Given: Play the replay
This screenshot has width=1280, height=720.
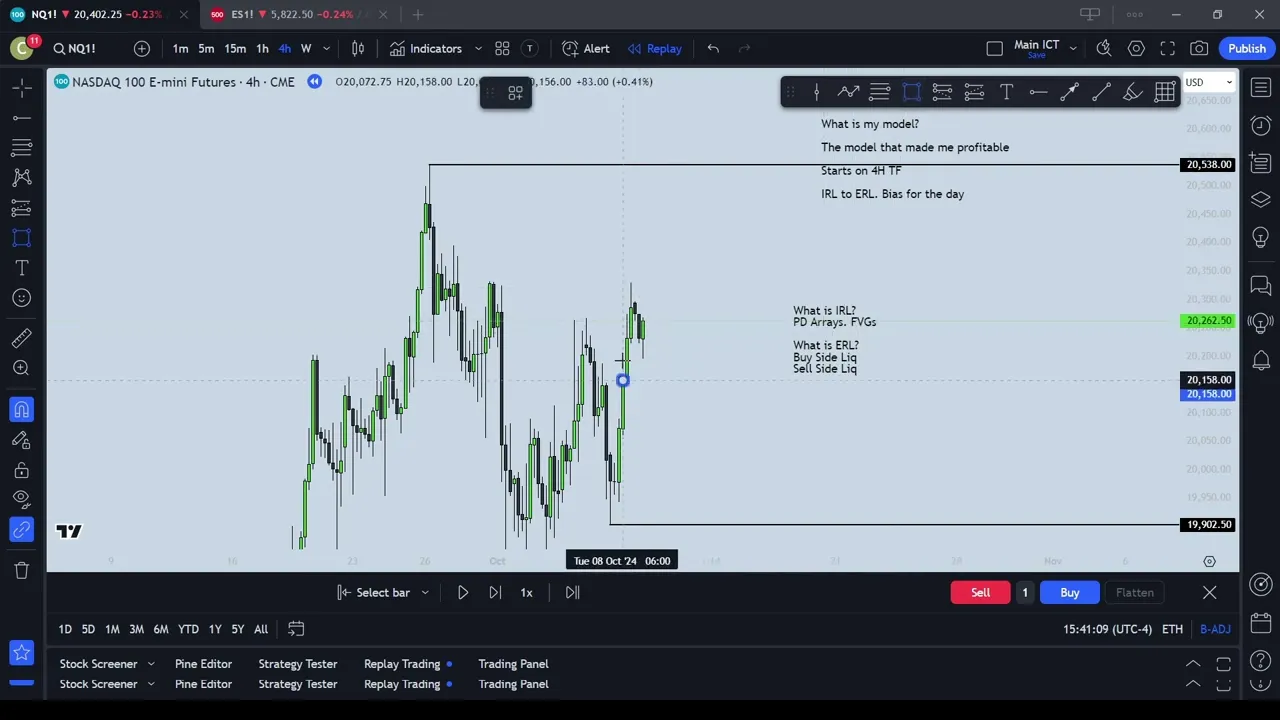Looking at the screenshot, I should (463, 592).
